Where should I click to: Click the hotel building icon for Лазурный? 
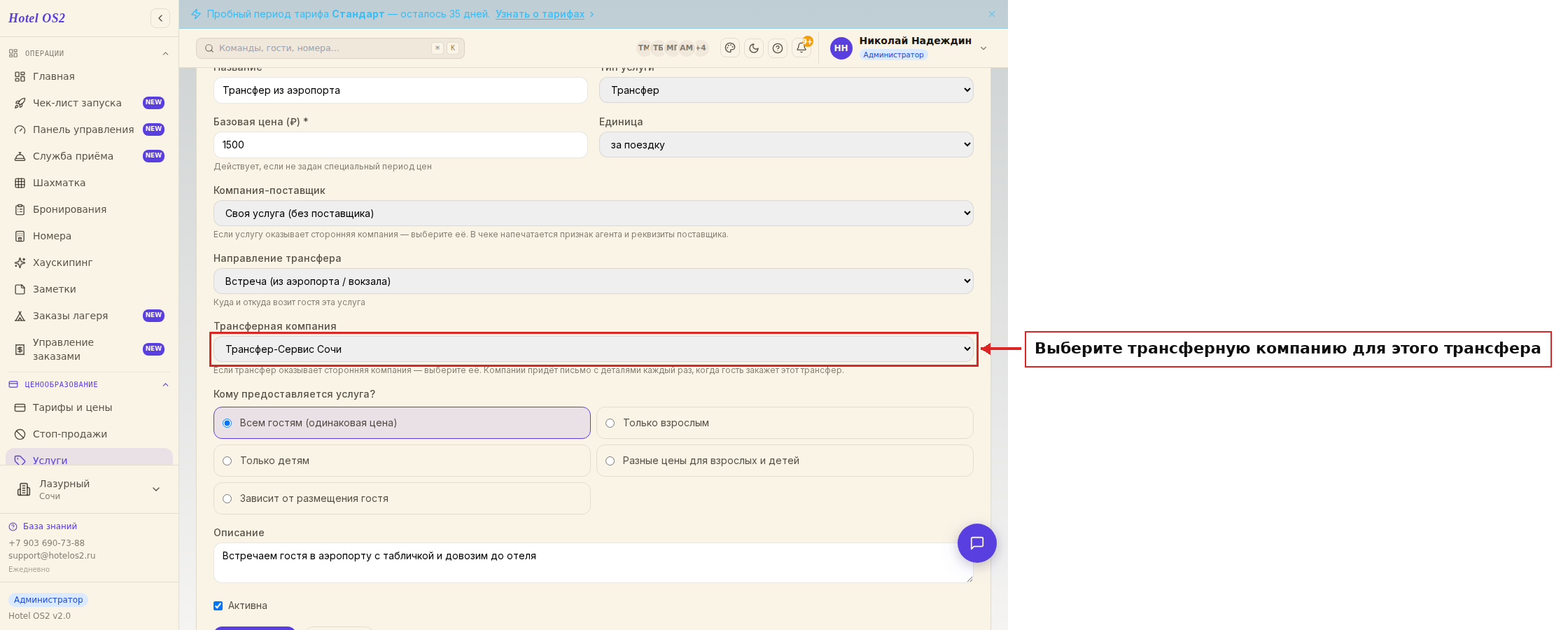[24, 489]
